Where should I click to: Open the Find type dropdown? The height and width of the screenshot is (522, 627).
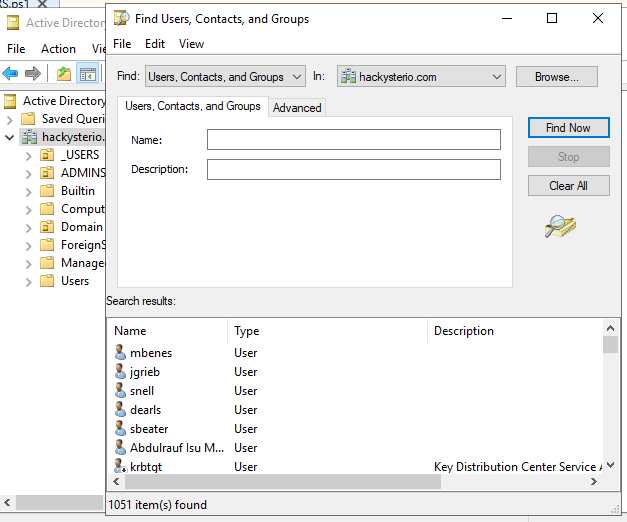click(x=225, y=76)
